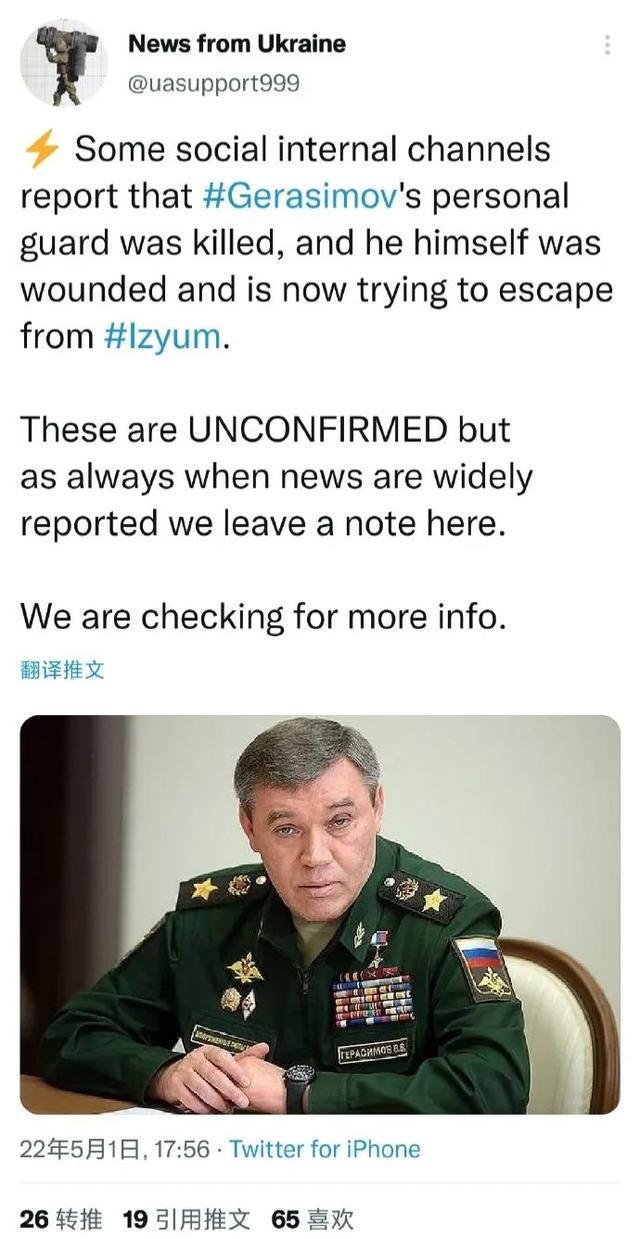Click the 'These are UNCONFIRMED' paragraph
The image size is (640, 1239).
pyautogui.click(x=276, y=476)
